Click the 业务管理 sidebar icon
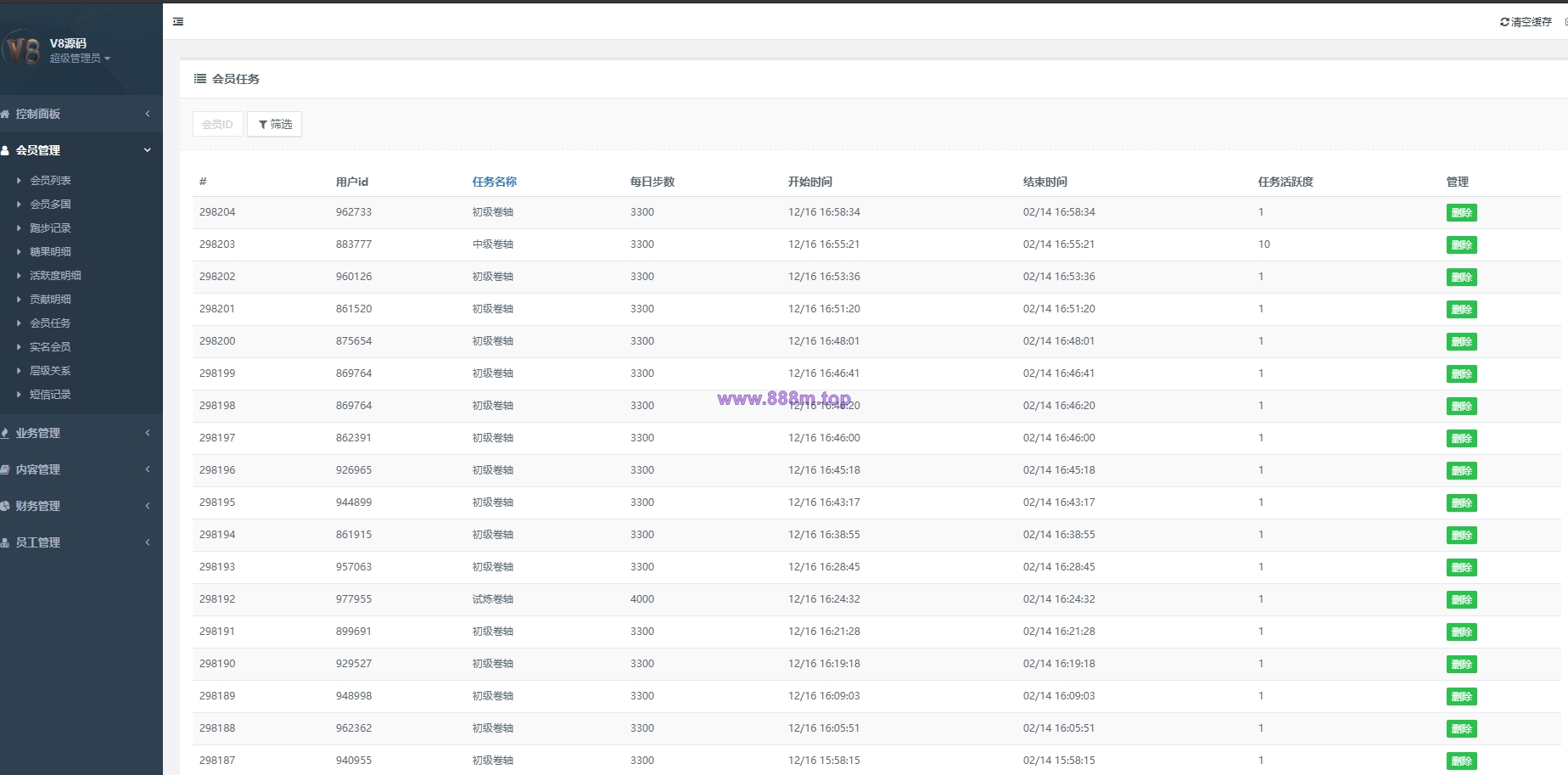 click(x=5, y=433)
